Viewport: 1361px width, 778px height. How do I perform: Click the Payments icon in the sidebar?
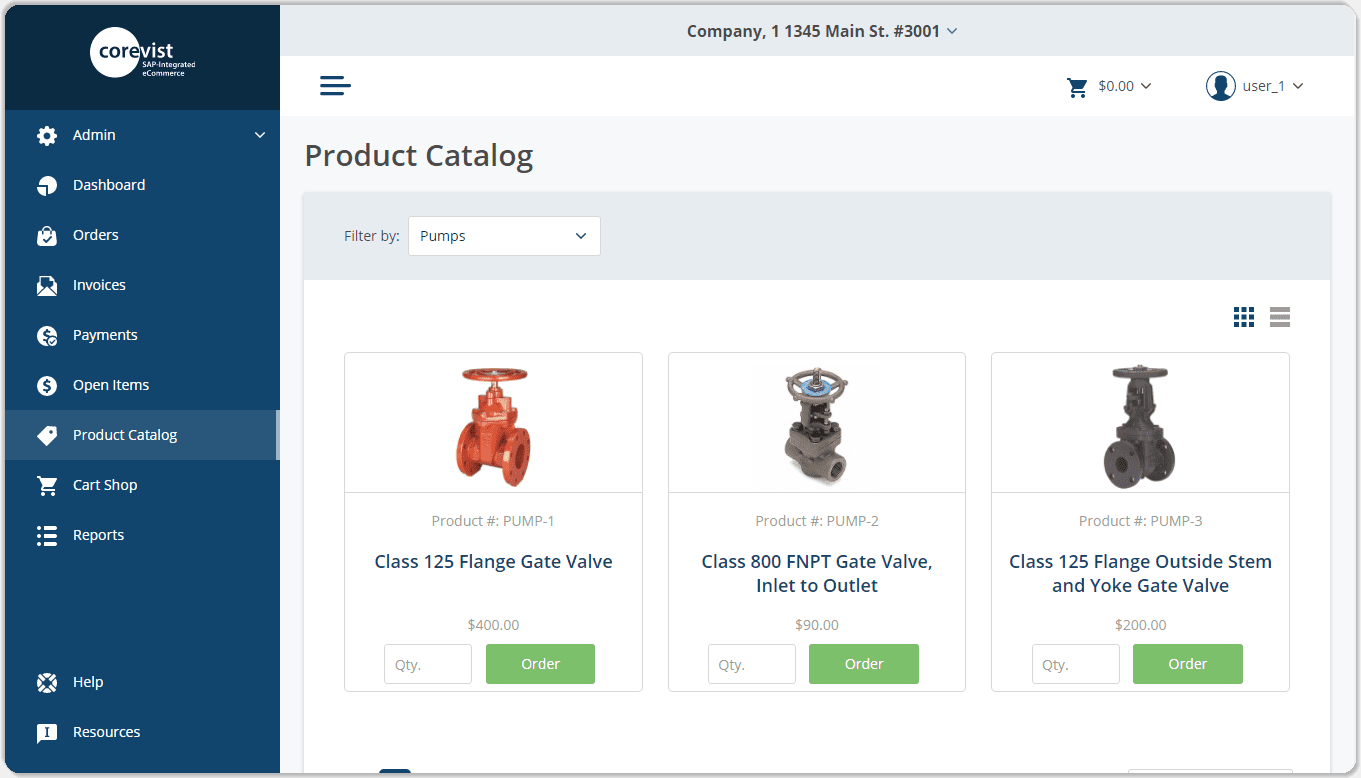46,334
